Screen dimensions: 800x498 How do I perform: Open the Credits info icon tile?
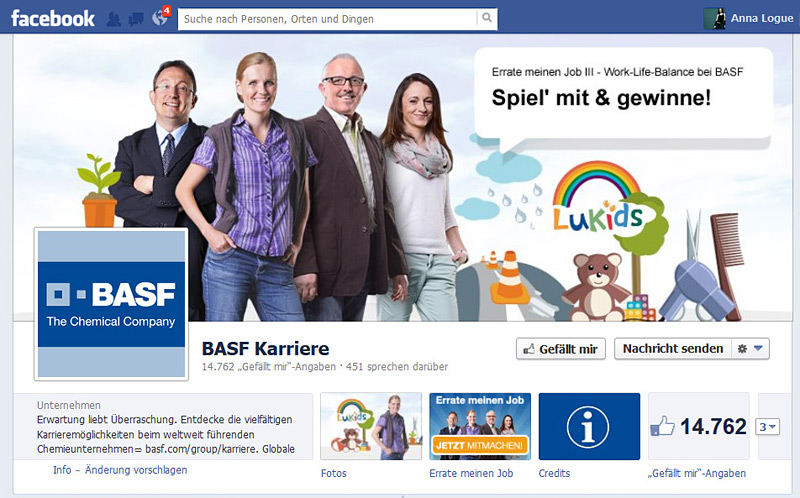589,426
